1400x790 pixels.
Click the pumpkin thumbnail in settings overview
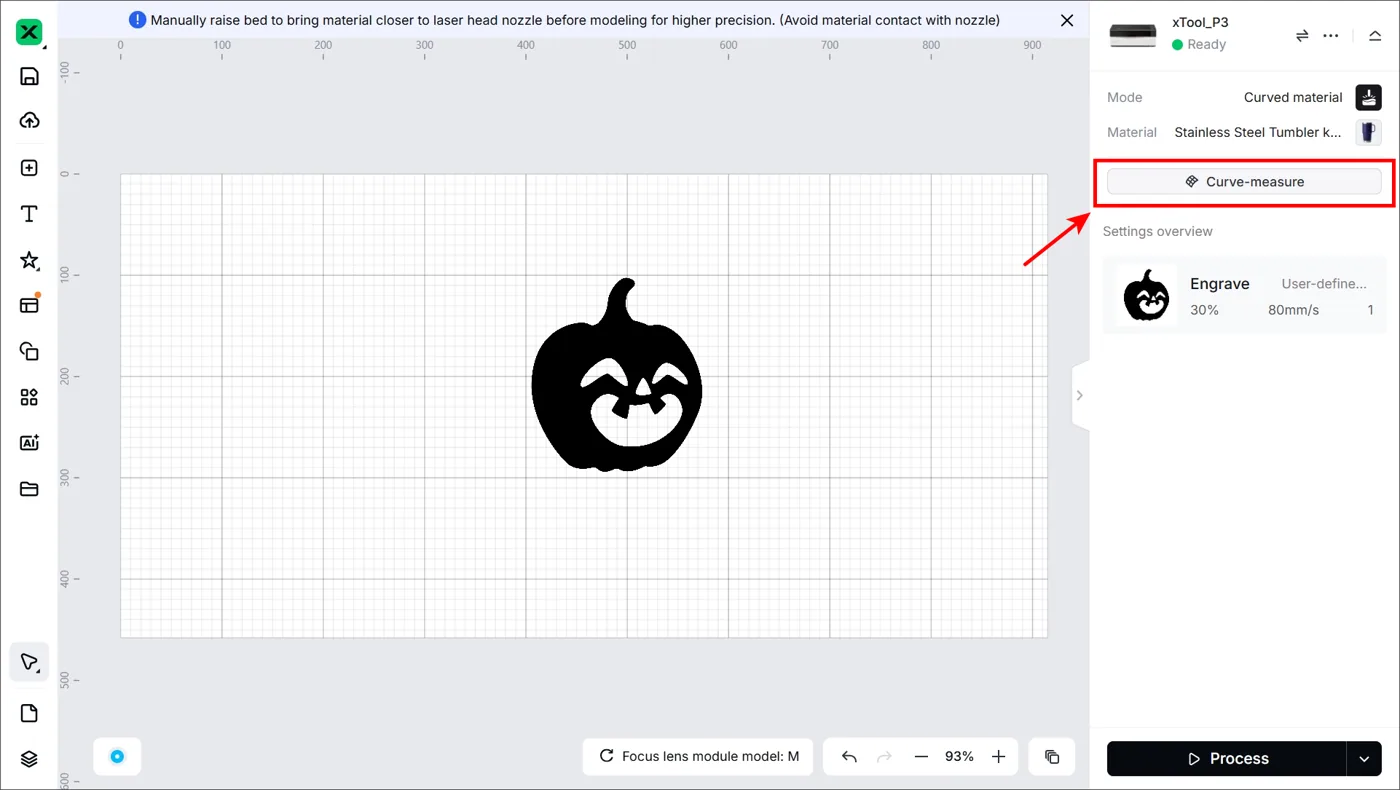coord(1146,296)
